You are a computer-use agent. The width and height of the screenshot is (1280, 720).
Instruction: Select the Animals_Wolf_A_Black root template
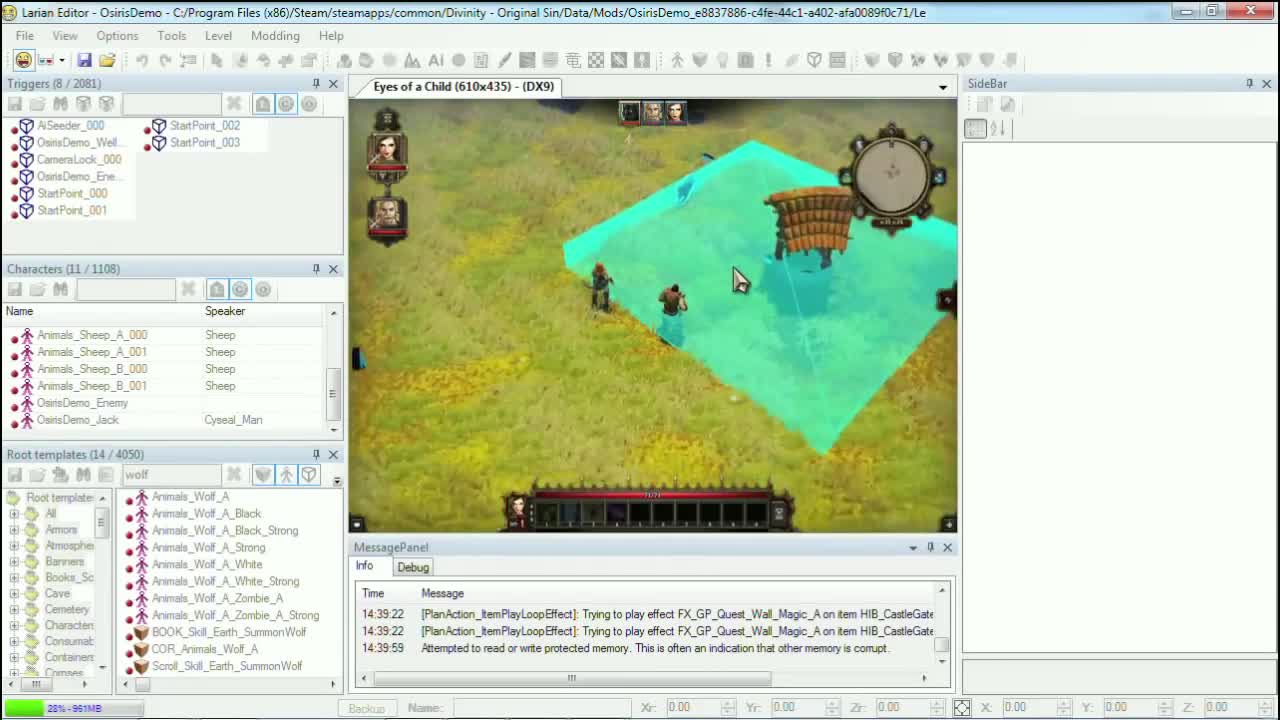point(206,513)
